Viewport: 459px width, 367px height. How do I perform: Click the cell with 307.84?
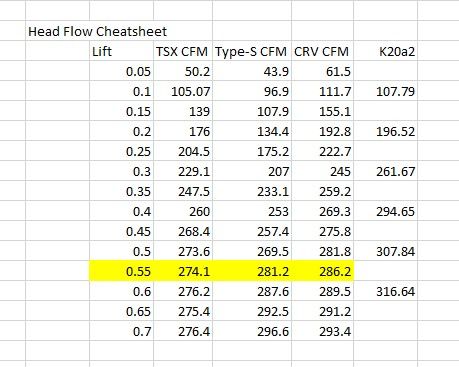[x=385, y=251]
